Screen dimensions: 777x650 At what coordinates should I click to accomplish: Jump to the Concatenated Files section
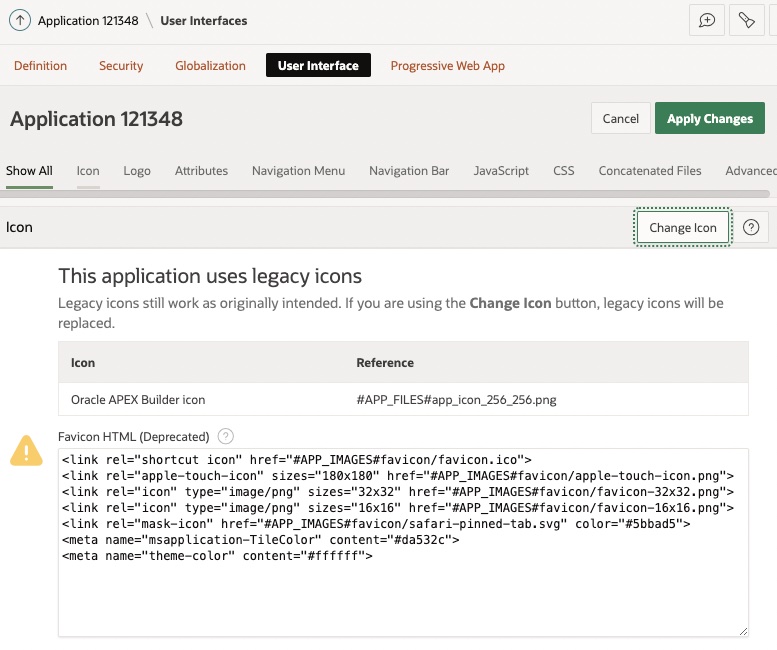(x=650, y=171)
